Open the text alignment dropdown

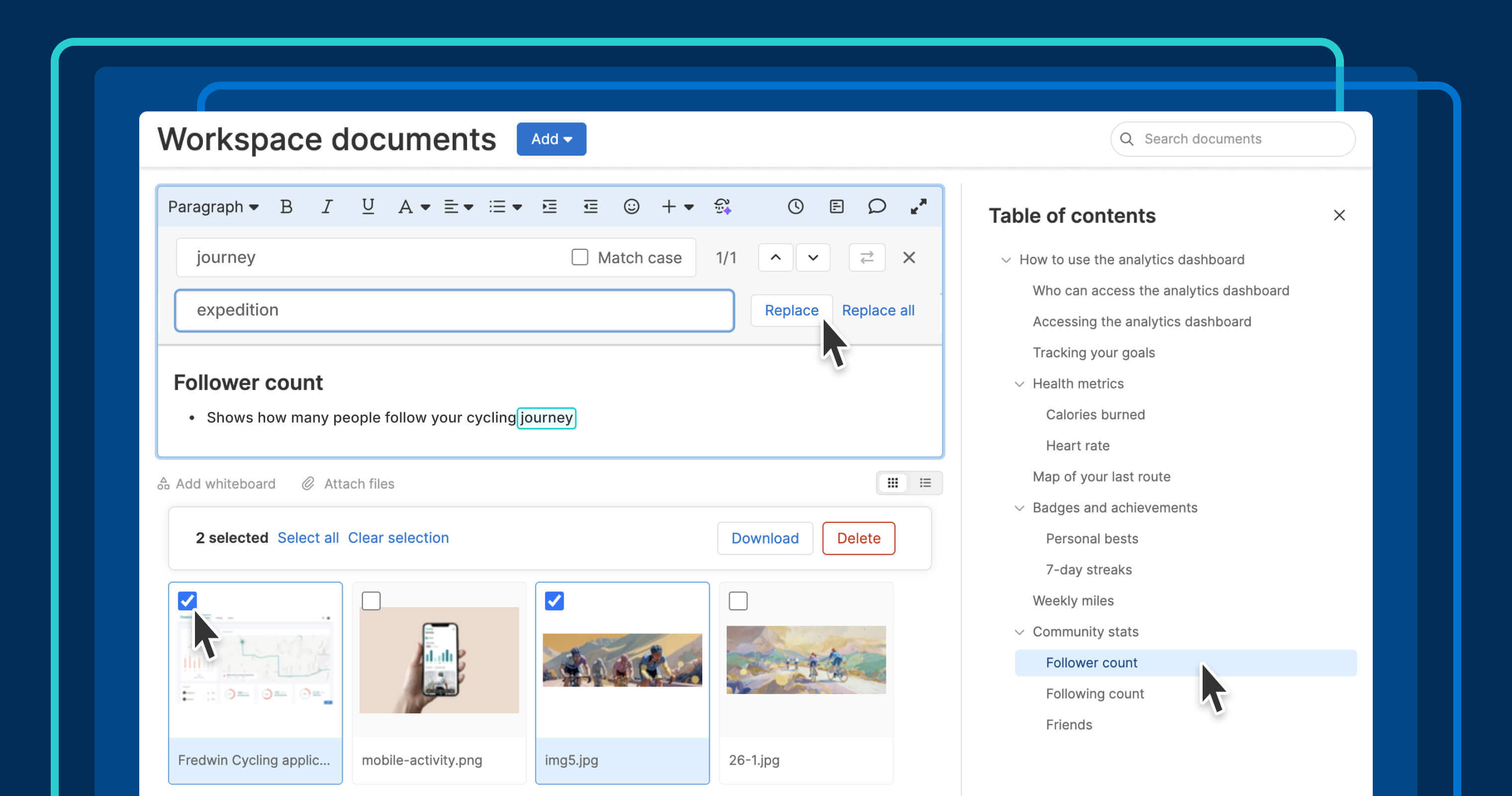[x=459, y=206]
